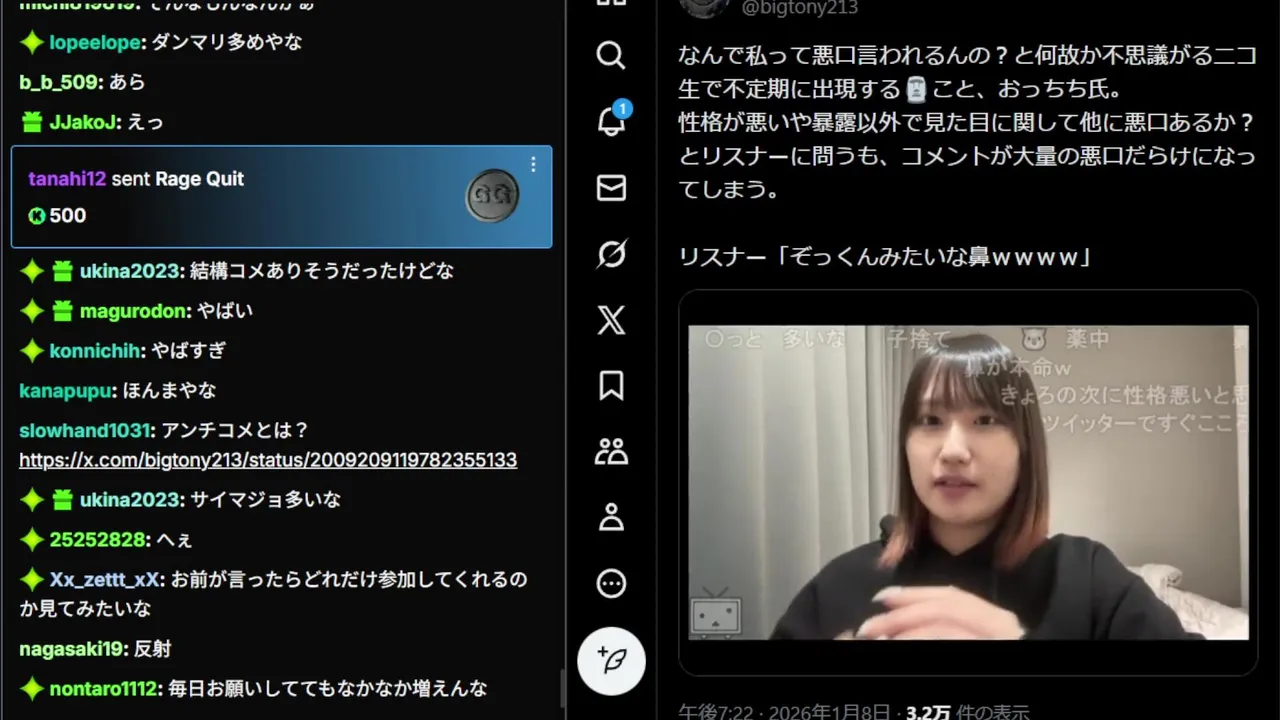The width and height of the screenshot is (1280, 720).
Task: Open the communities people icon
Action: [x=611, y=452]
